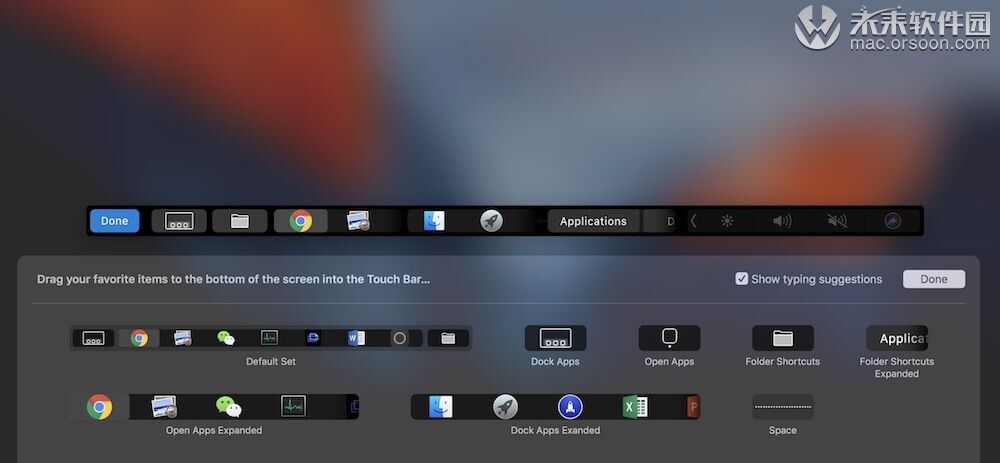
Task: Select the Finder icon in the Touch Bar
Action: [x=434, y=221]
